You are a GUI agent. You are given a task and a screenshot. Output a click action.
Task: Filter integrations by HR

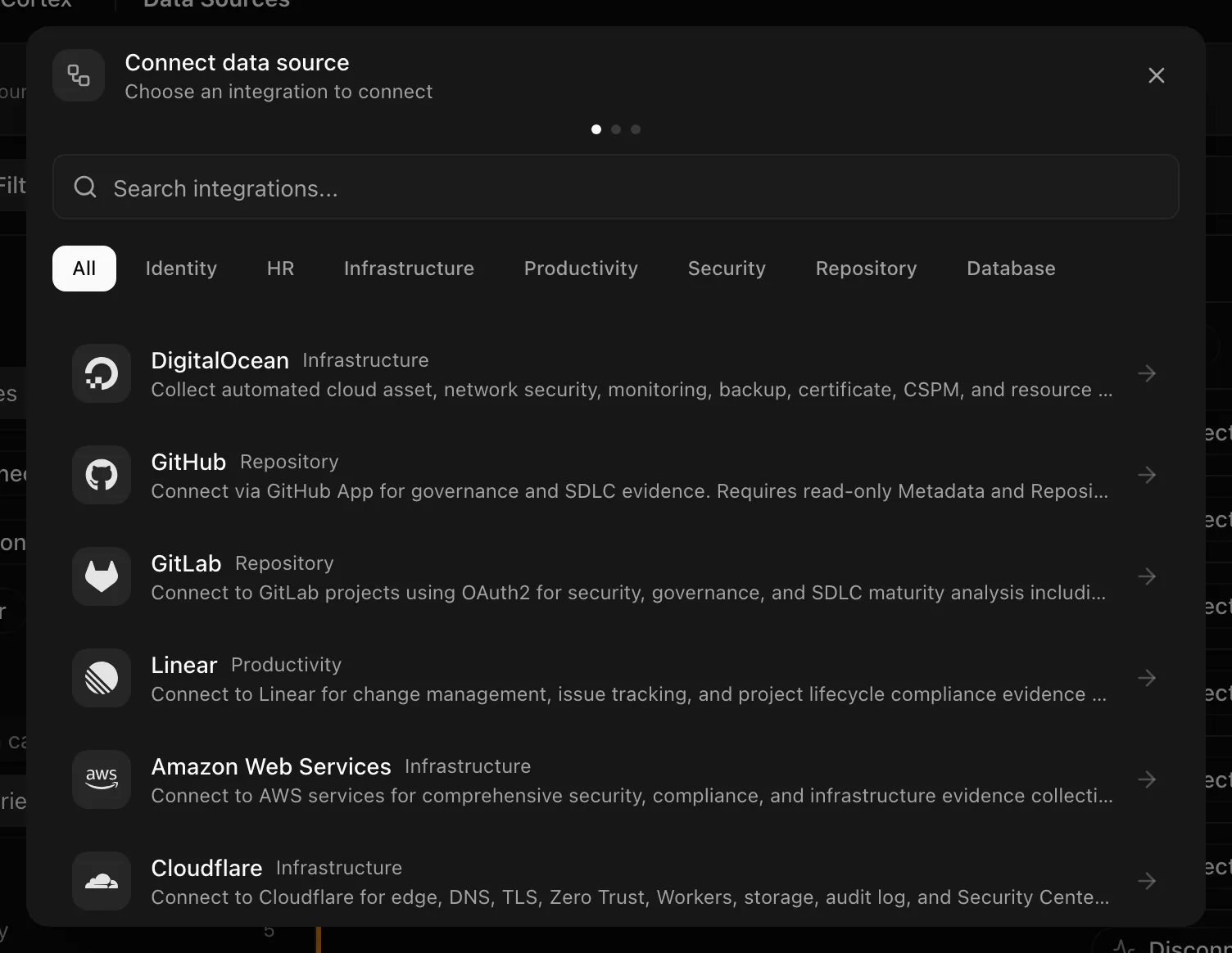tap(280, 269)
